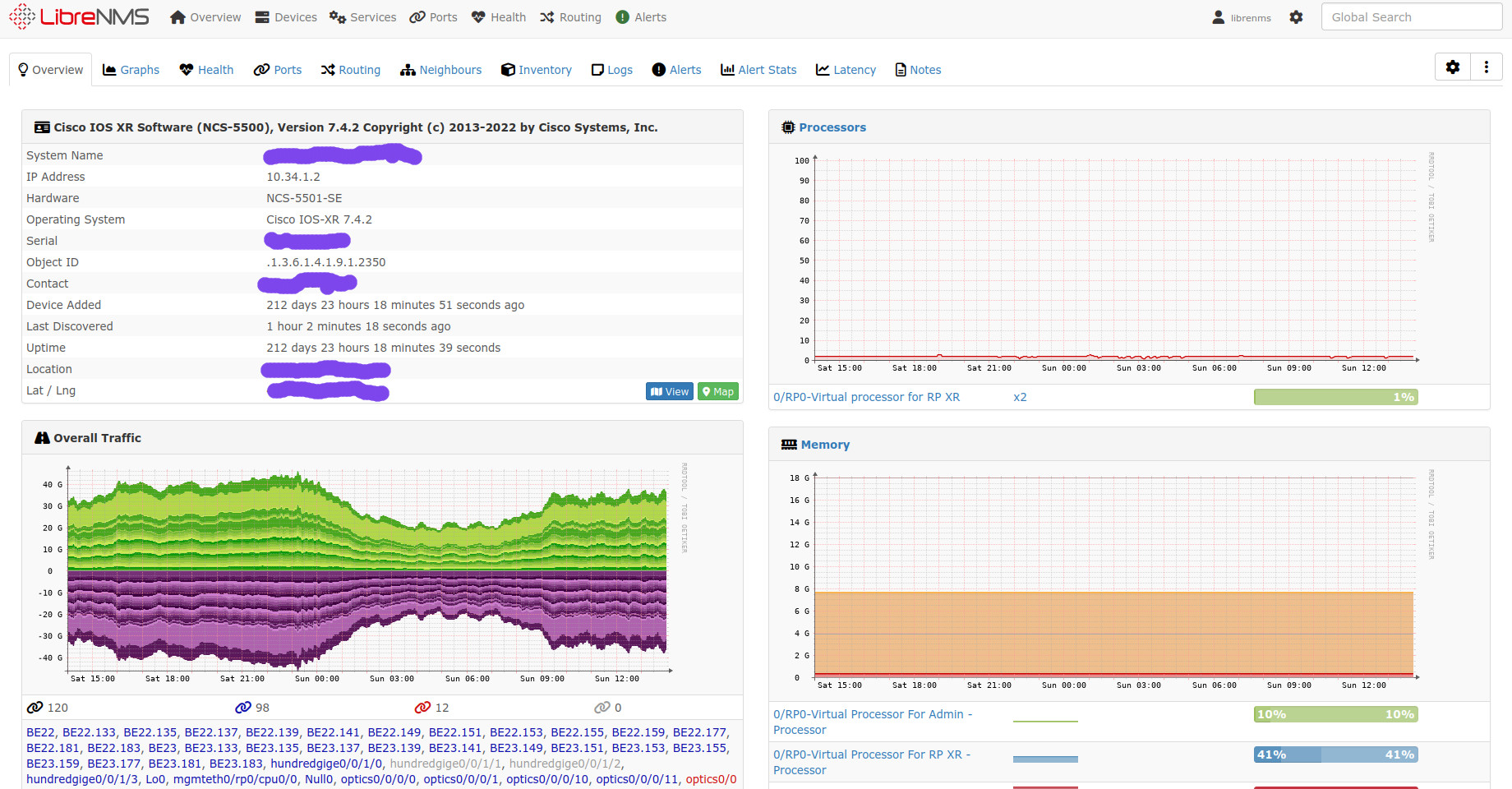Open the top-right settings gear dropdown
1512x789 pixels.
(x=1295, y=16)
